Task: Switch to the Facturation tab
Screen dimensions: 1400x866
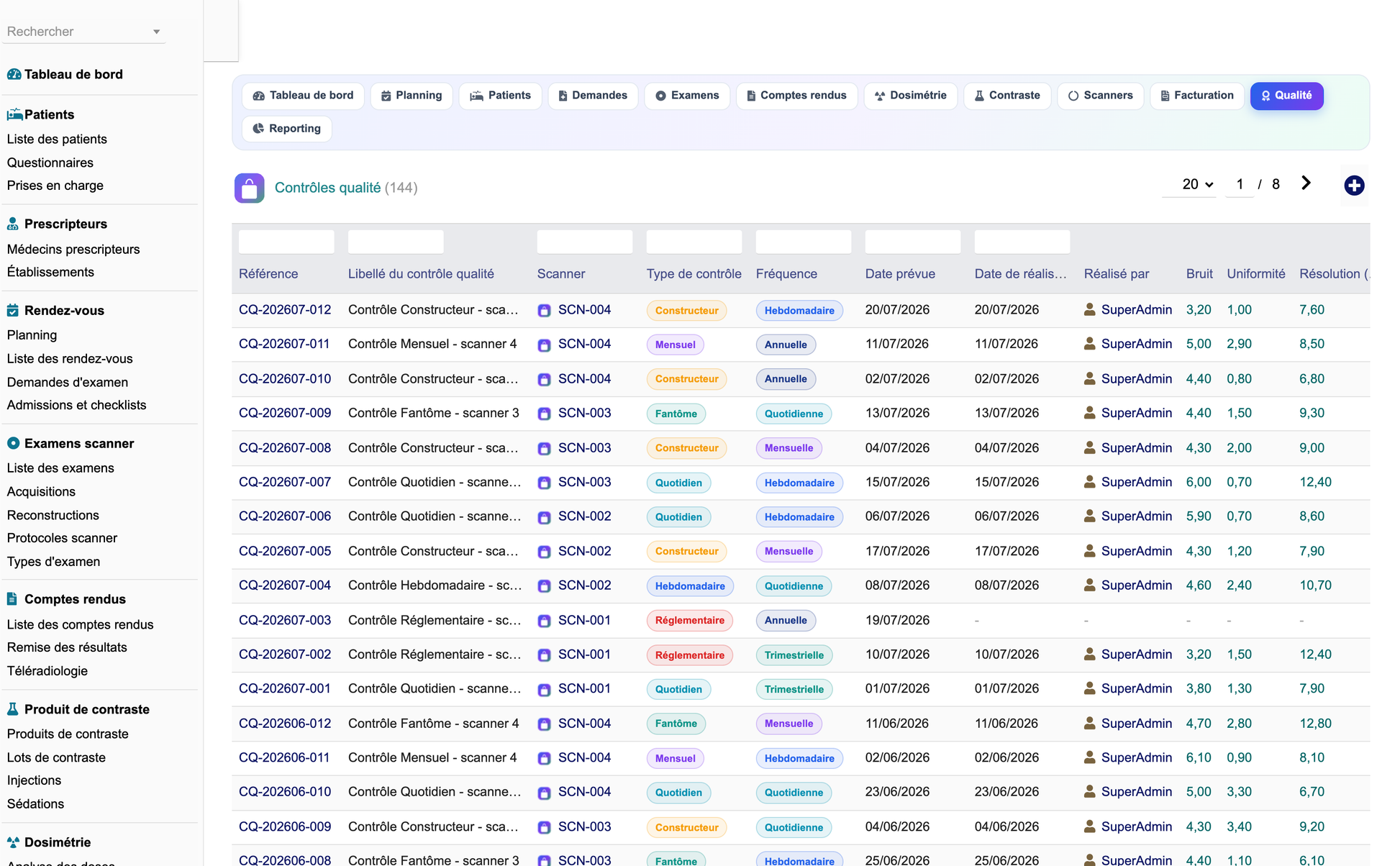Action: (1197, 96)
